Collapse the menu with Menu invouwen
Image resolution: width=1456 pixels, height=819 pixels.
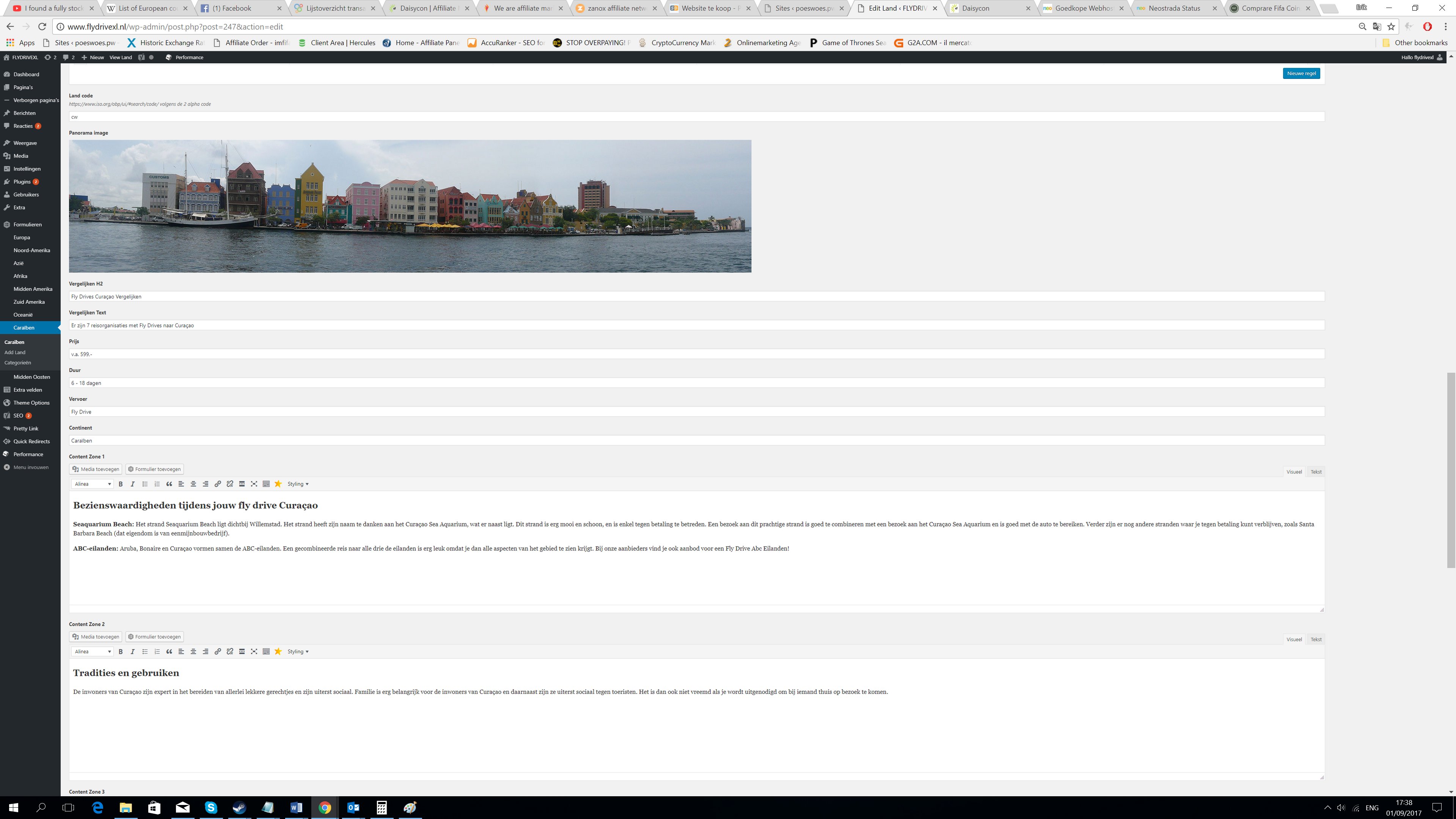[30, 467]
